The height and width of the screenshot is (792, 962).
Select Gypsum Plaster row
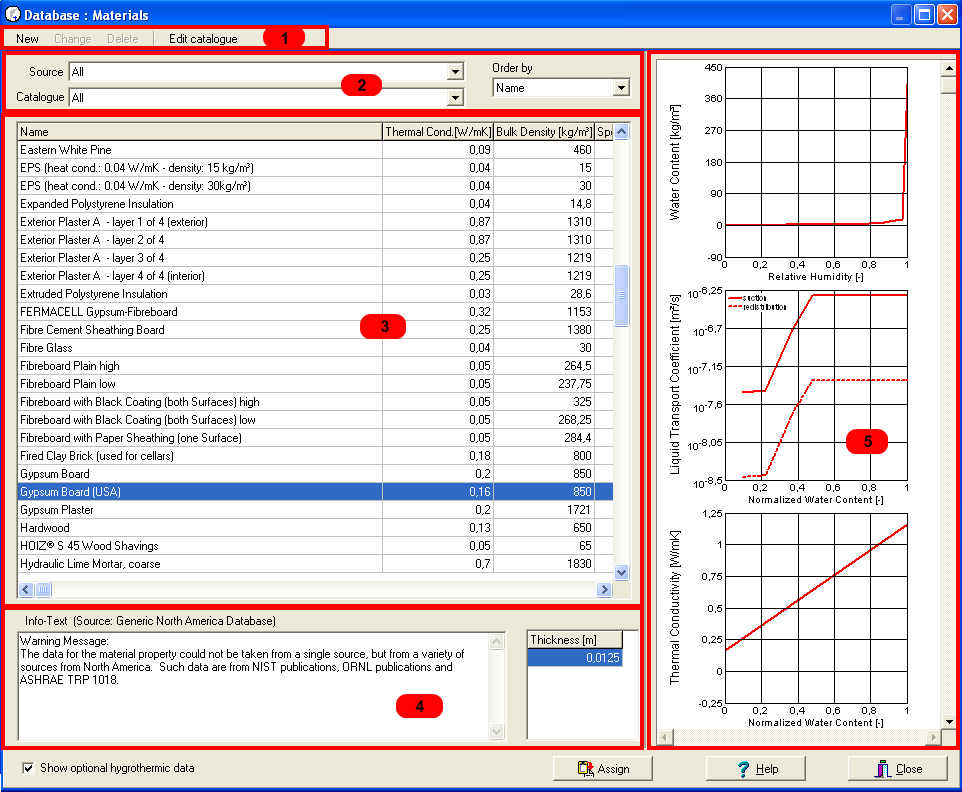click(x=315, y=510)
